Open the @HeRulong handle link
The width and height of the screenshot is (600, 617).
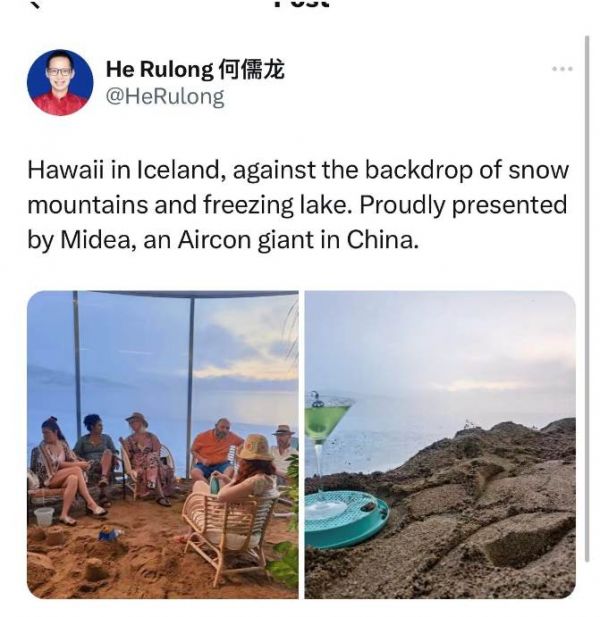pyautogui.click(x=165, y=97)
